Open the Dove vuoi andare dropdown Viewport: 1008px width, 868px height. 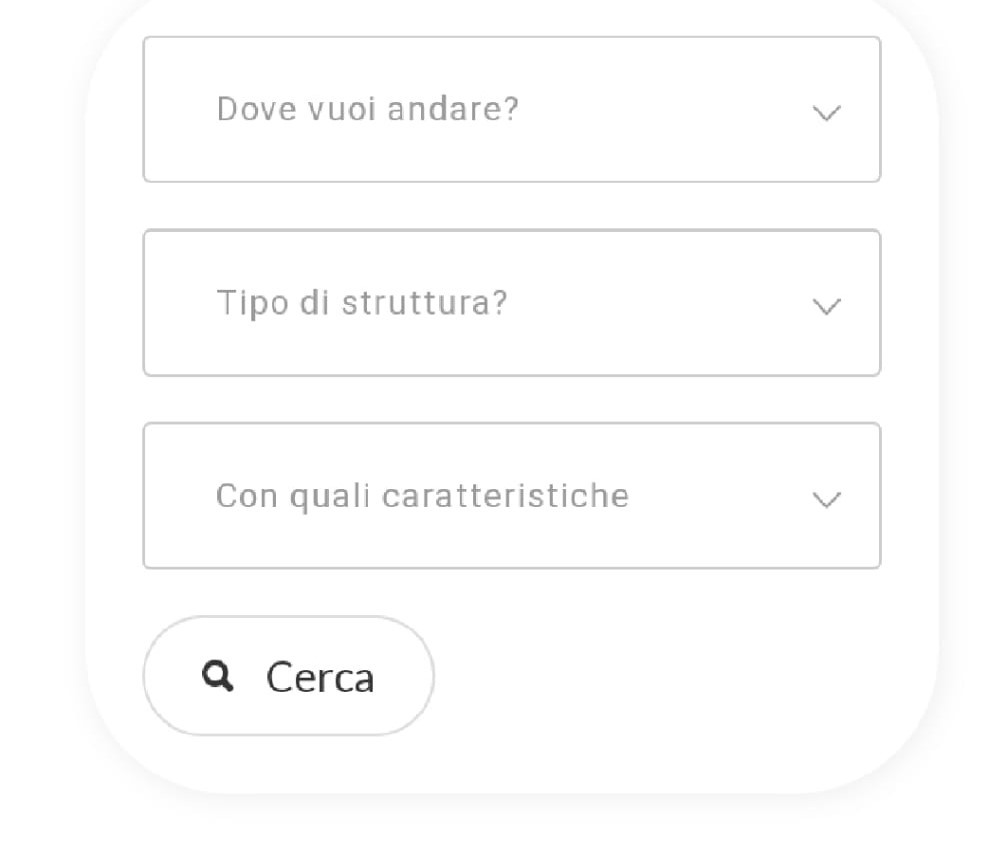512,109
